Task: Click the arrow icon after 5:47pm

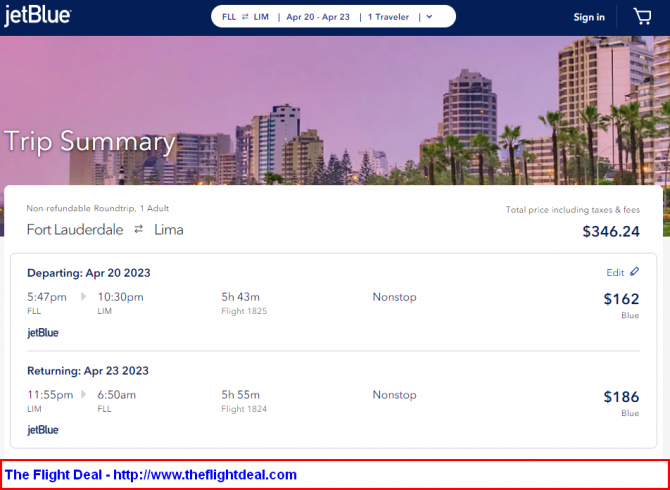Action: point(83,296)
